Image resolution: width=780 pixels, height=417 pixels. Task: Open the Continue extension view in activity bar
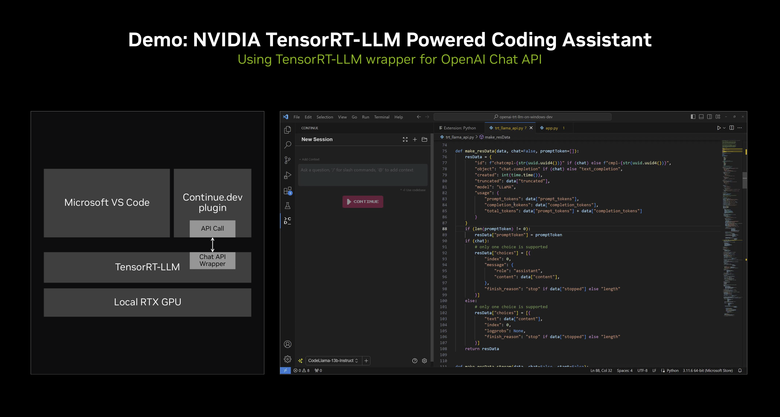click(287, 220)
